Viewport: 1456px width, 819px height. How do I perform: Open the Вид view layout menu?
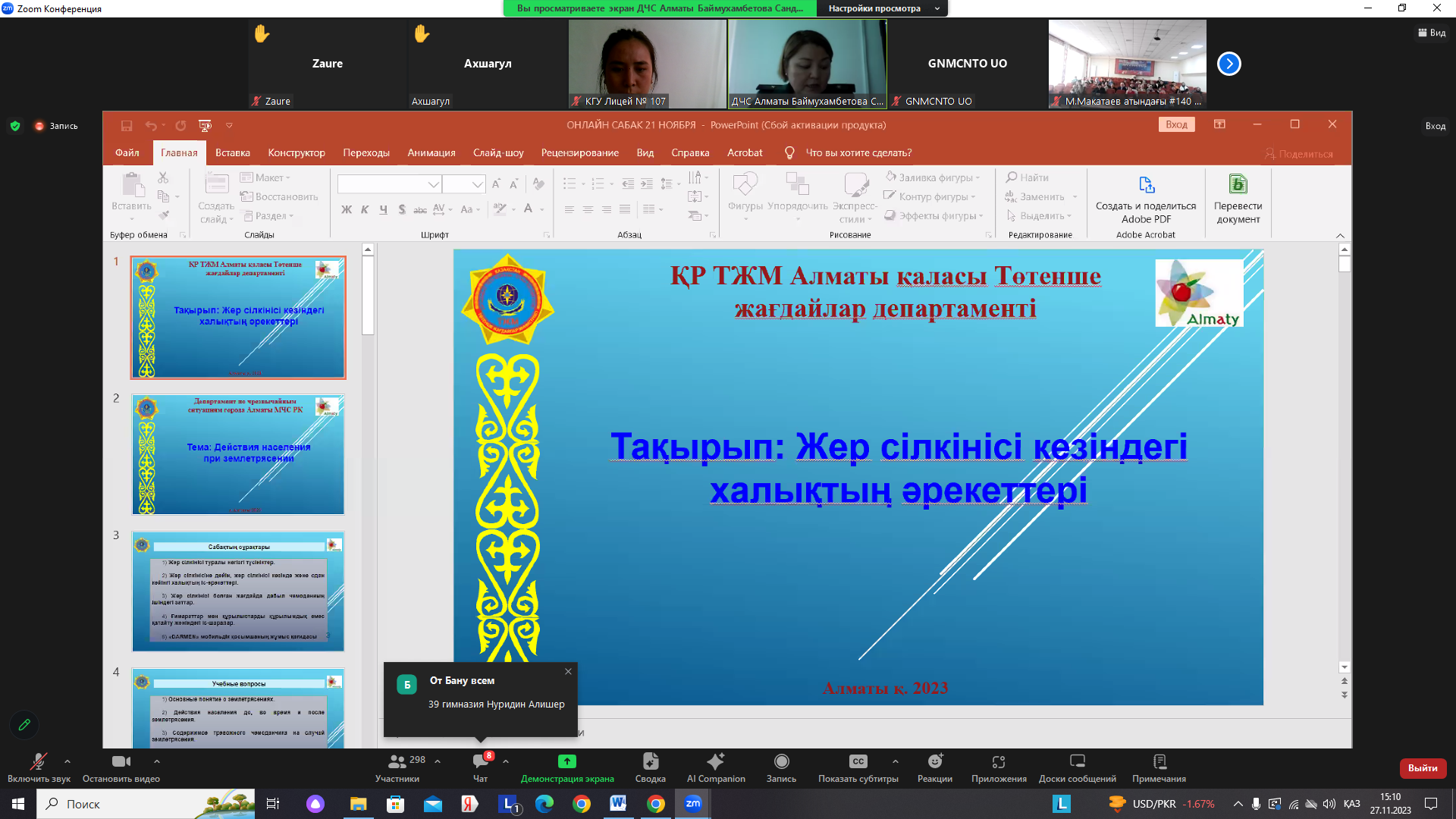coord(1432,33)
